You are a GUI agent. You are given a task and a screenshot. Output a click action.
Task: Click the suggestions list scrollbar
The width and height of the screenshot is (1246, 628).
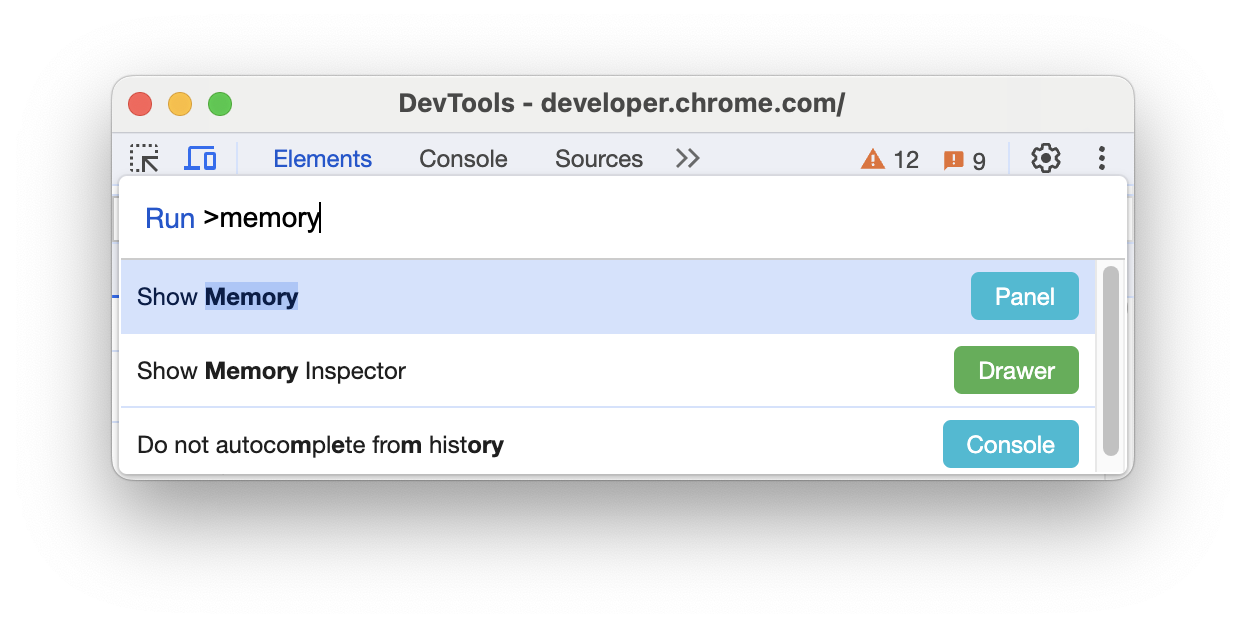(1110, 360)
